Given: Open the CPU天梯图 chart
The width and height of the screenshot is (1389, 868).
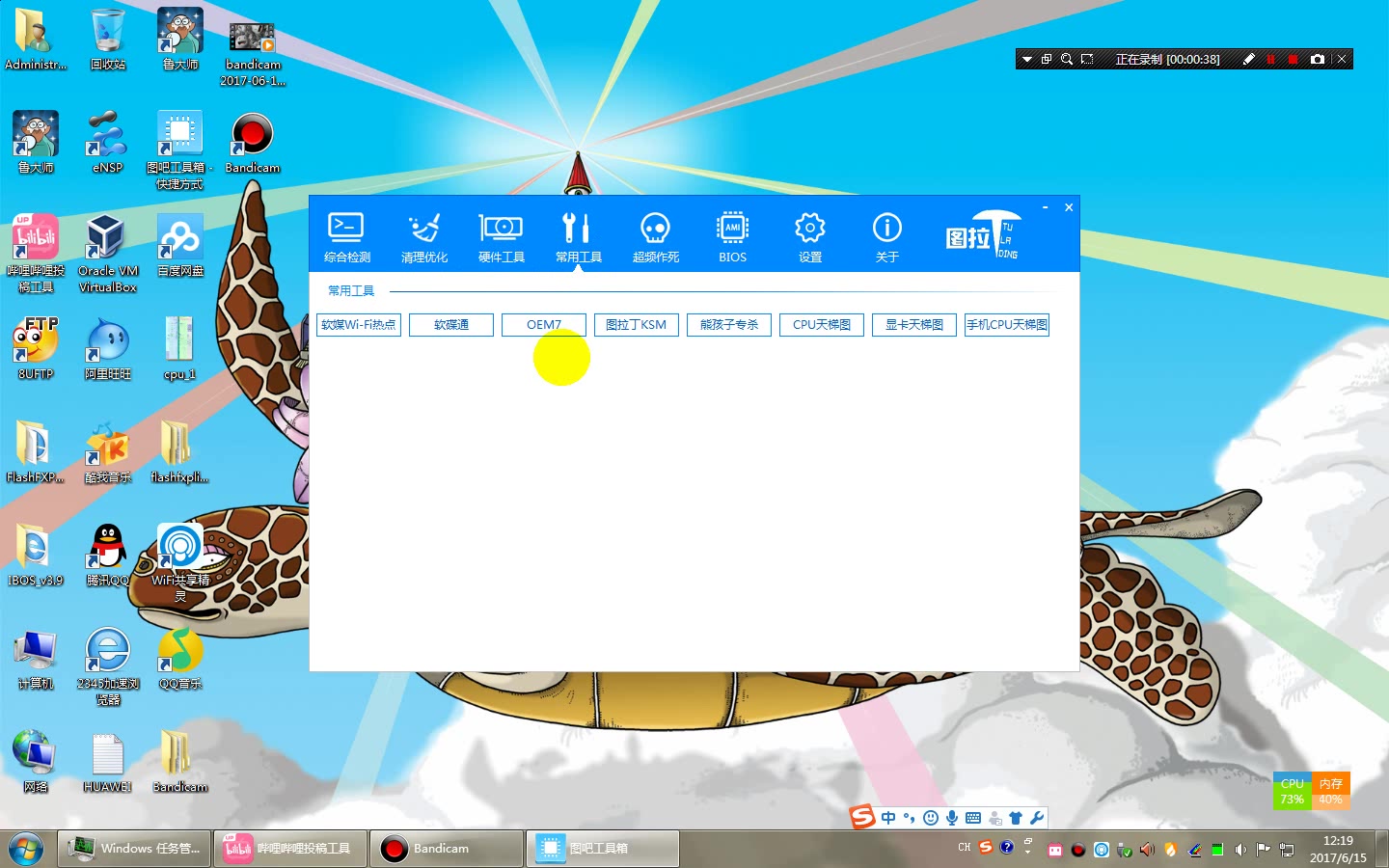Looking at the screenshot, I should coord(822,325).
